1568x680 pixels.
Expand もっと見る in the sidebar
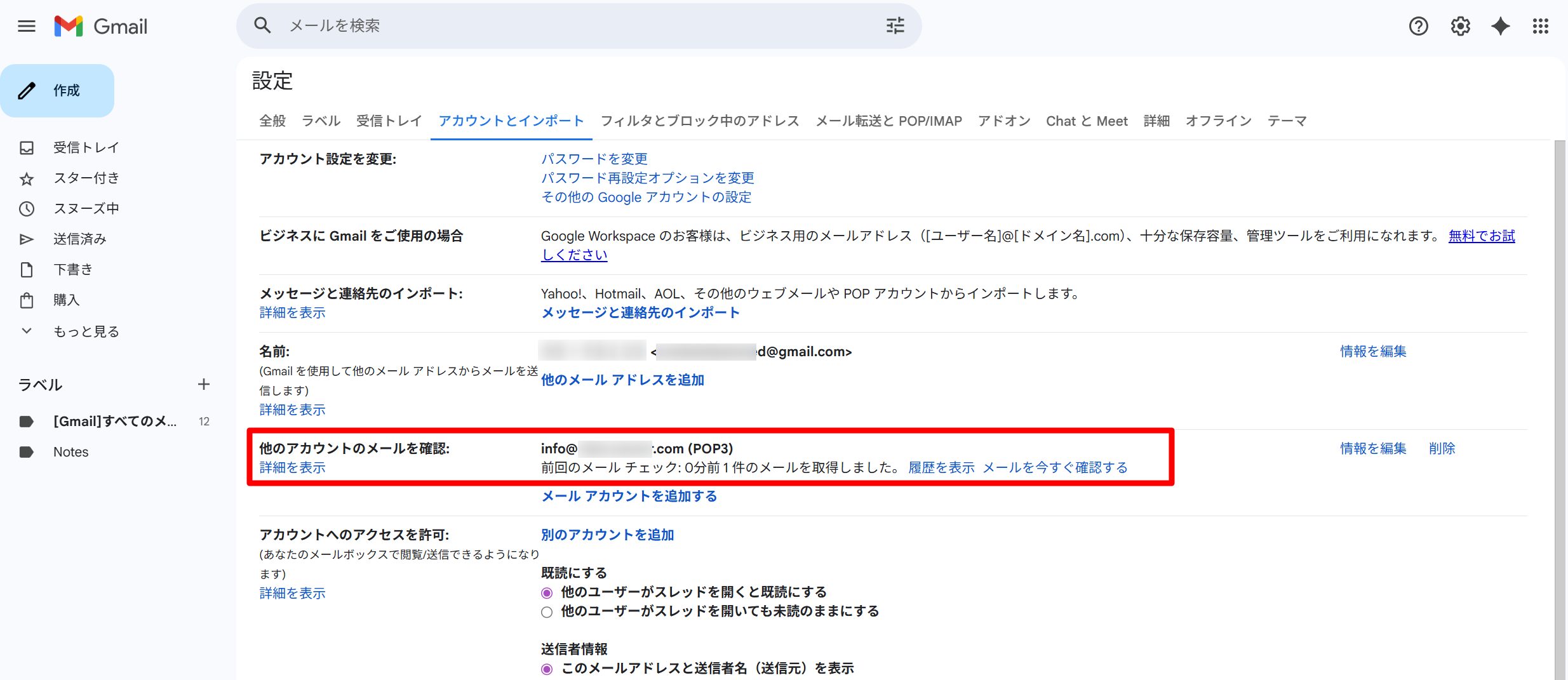[86, 331]
